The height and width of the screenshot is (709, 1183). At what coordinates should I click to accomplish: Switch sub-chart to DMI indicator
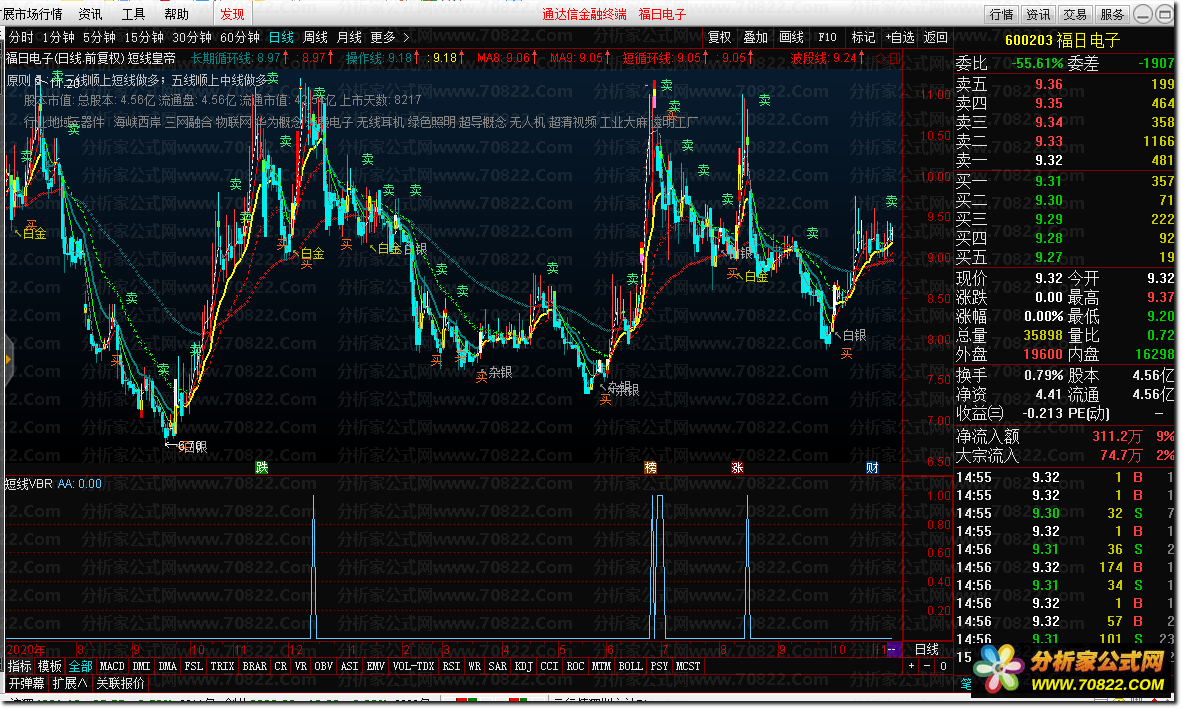tap(141, 666)
